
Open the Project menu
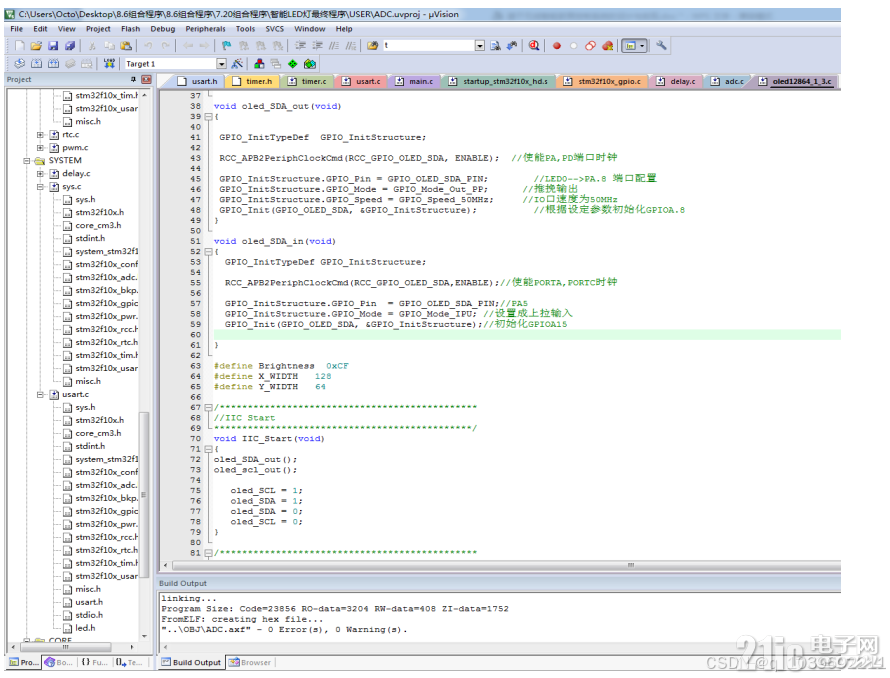[x=98, y=29]
